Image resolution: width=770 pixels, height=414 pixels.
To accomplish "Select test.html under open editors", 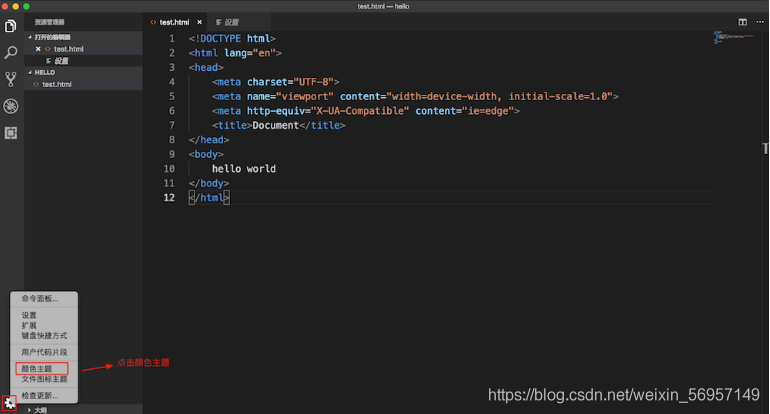I will pyautogui.click(x=69, y=49).
